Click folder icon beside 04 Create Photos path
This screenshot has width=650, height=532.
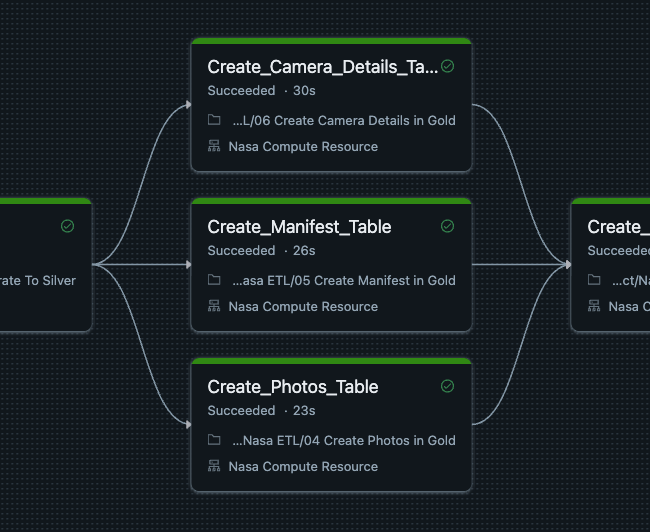pos(214,440)
